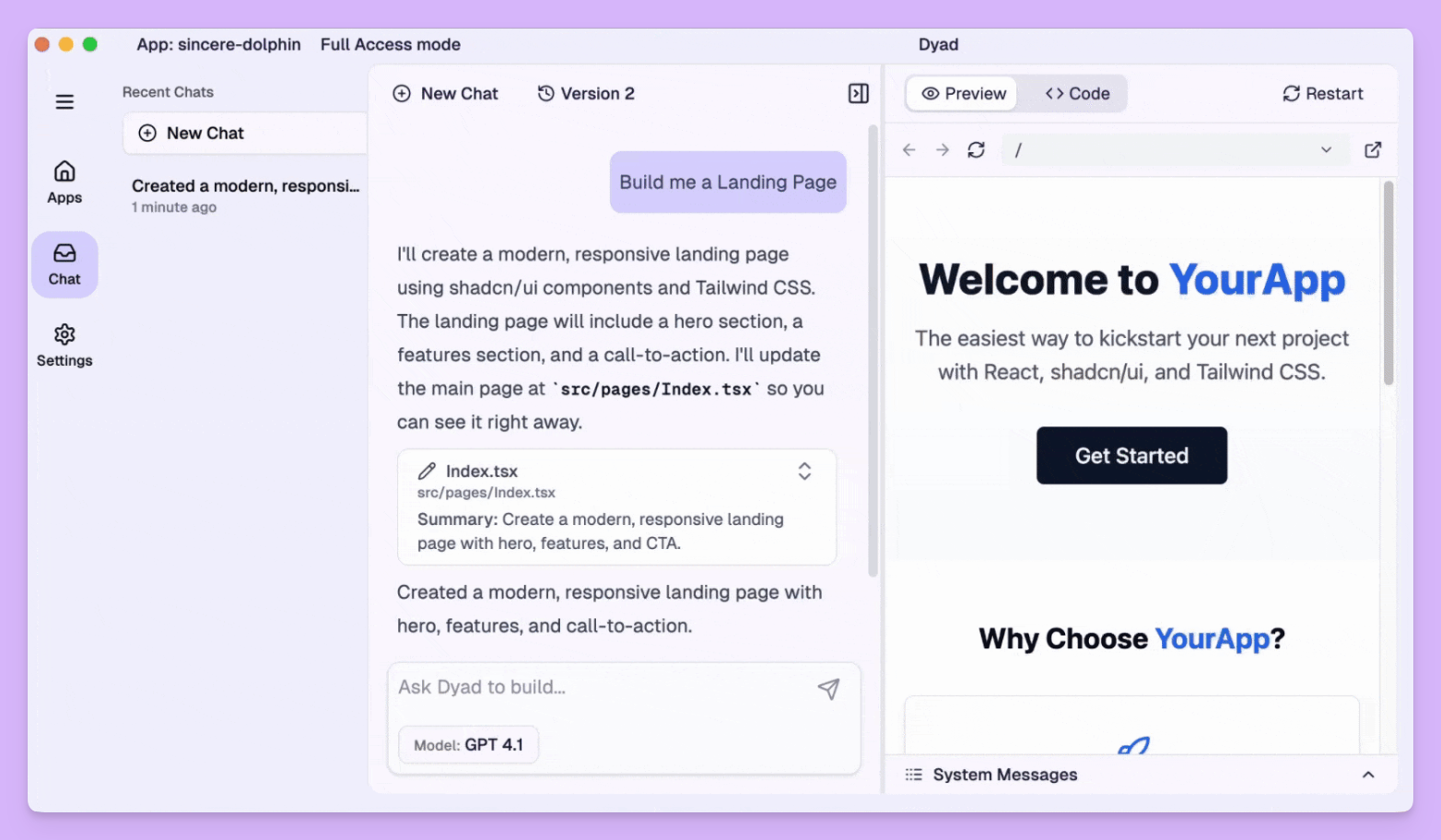Image resolution: width=1441 pixels, height=840 pixels.
Task: Click the send message paper plane icon
Action: click(x=828, y=689)
